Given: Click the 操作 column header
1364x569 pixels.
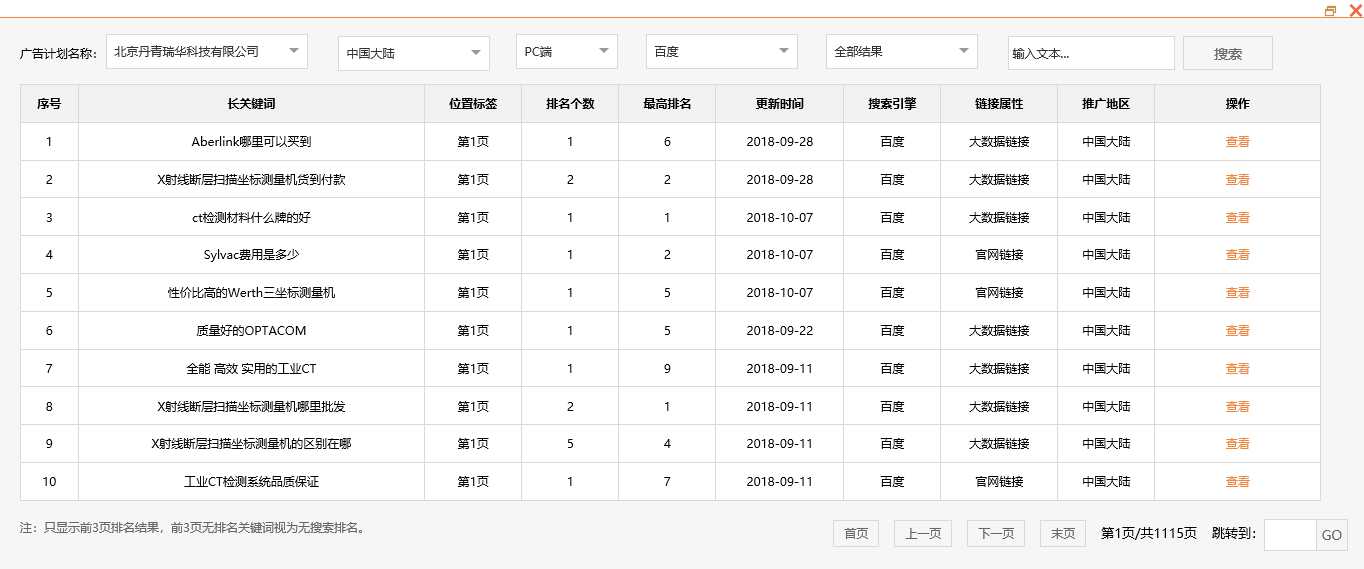Looking at the screenshot, I should click(x=1237, y=104).
